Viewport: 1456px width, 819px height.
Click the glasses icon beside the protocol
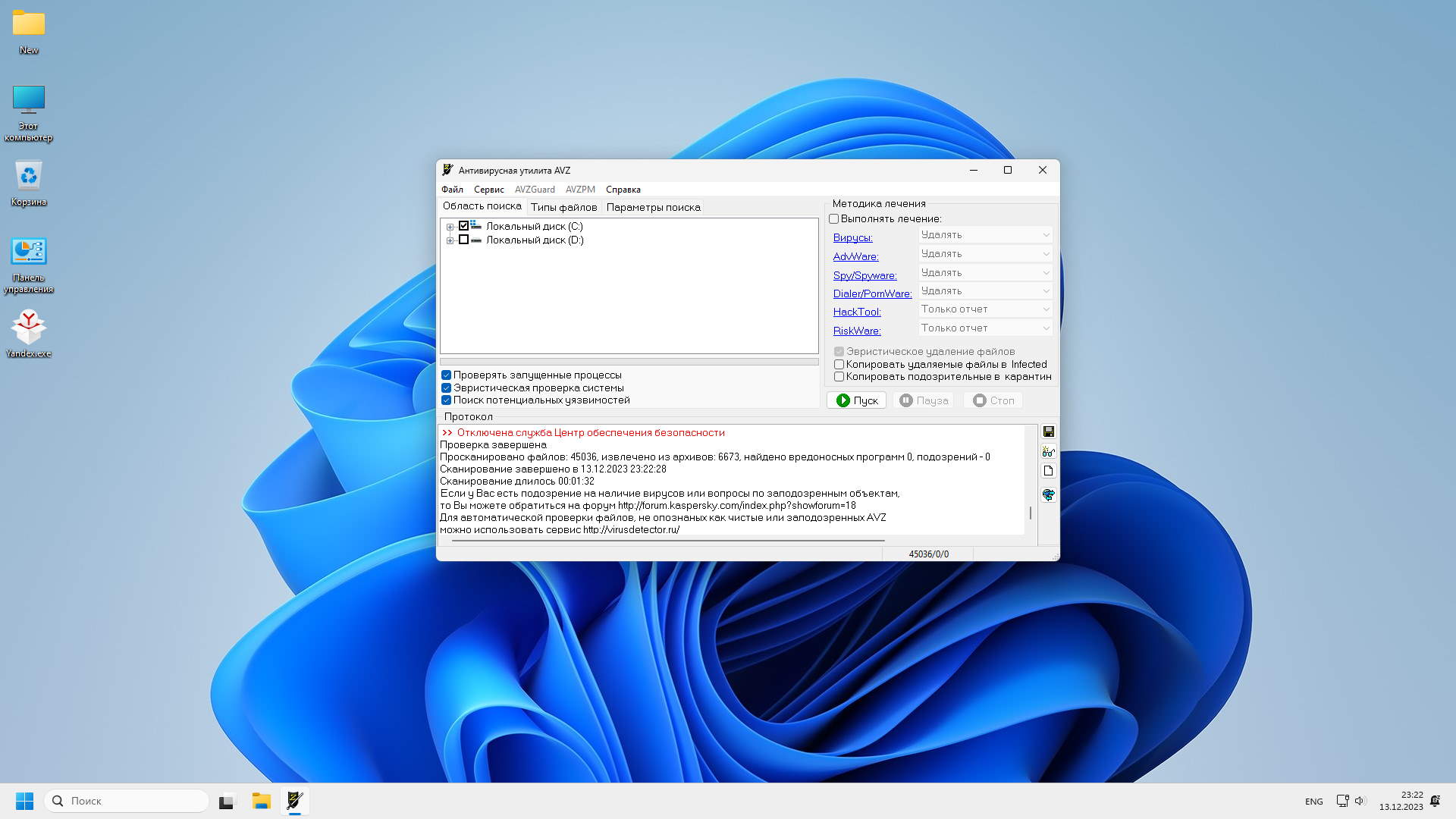(x=1048, y=451)
